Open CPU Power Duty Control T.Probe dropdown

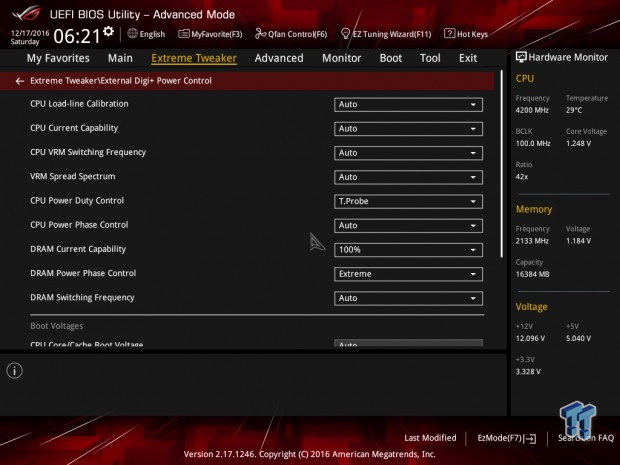[x=408, y=201]
